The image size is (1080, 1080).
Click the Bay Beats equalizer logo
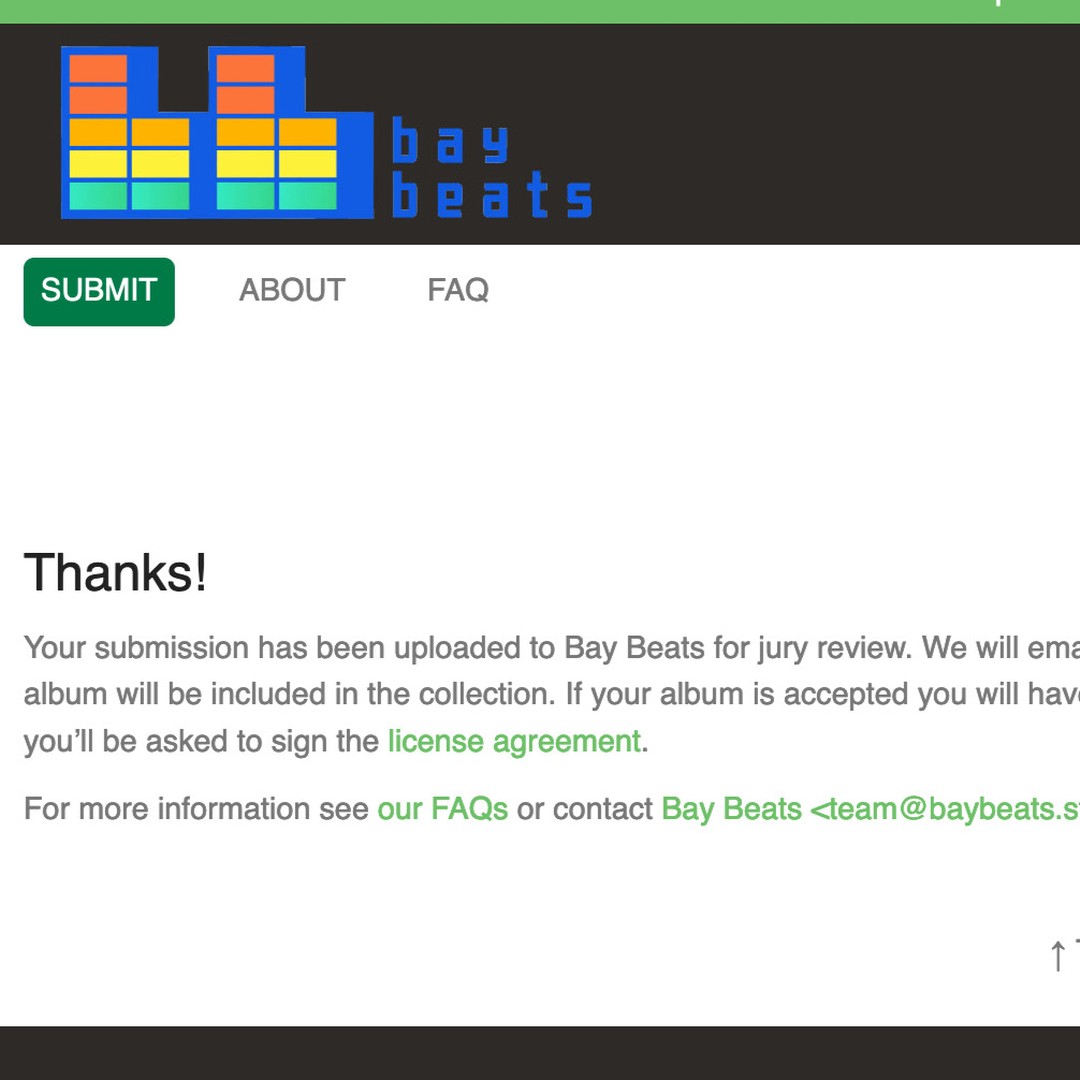pyautogui.click(x=217, y=133)
